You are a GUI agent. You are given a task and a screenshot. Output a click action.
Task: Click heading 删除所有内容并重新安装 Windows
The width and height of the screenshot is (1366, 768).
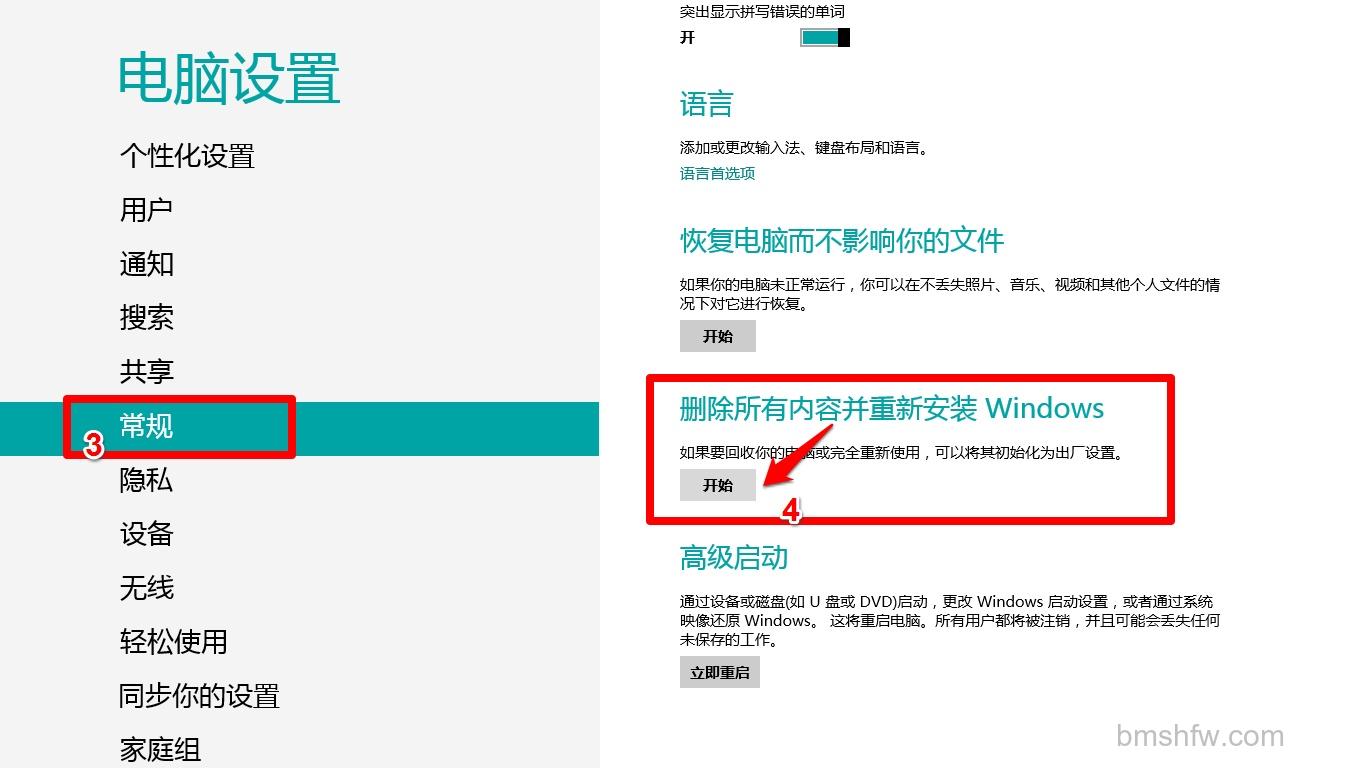coord(892,408)
